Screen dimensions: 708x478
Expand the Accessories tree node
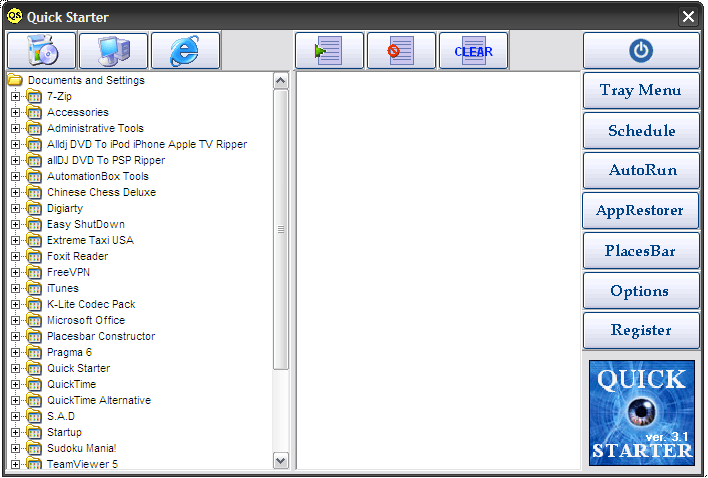[15, 112]
